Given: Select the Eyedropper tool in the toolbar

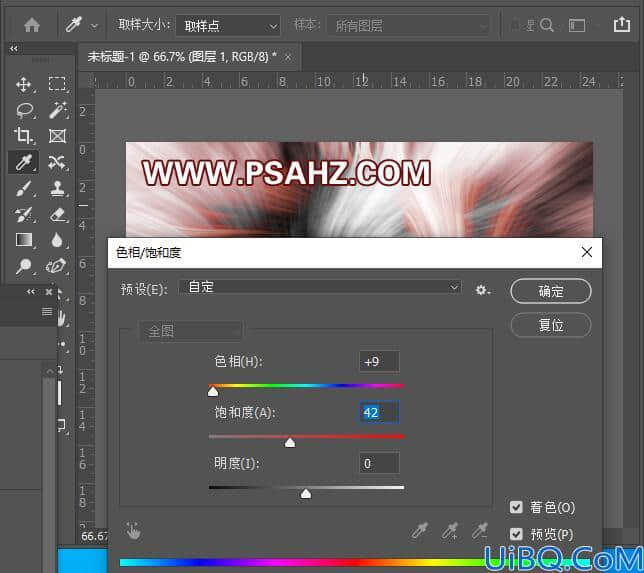Looking at the screenshot, I should 24,162.
